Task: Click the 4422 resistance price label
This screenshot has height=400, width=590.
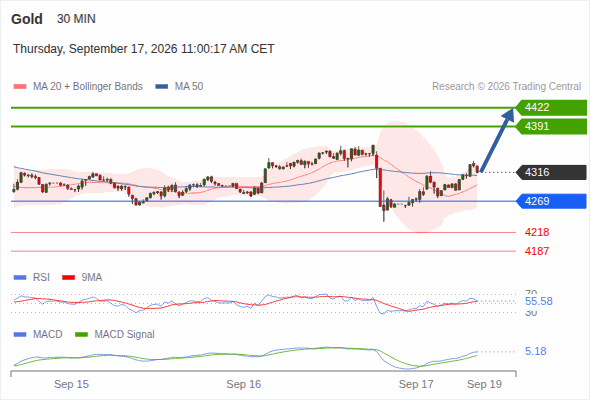Action: tap(551, 108)
